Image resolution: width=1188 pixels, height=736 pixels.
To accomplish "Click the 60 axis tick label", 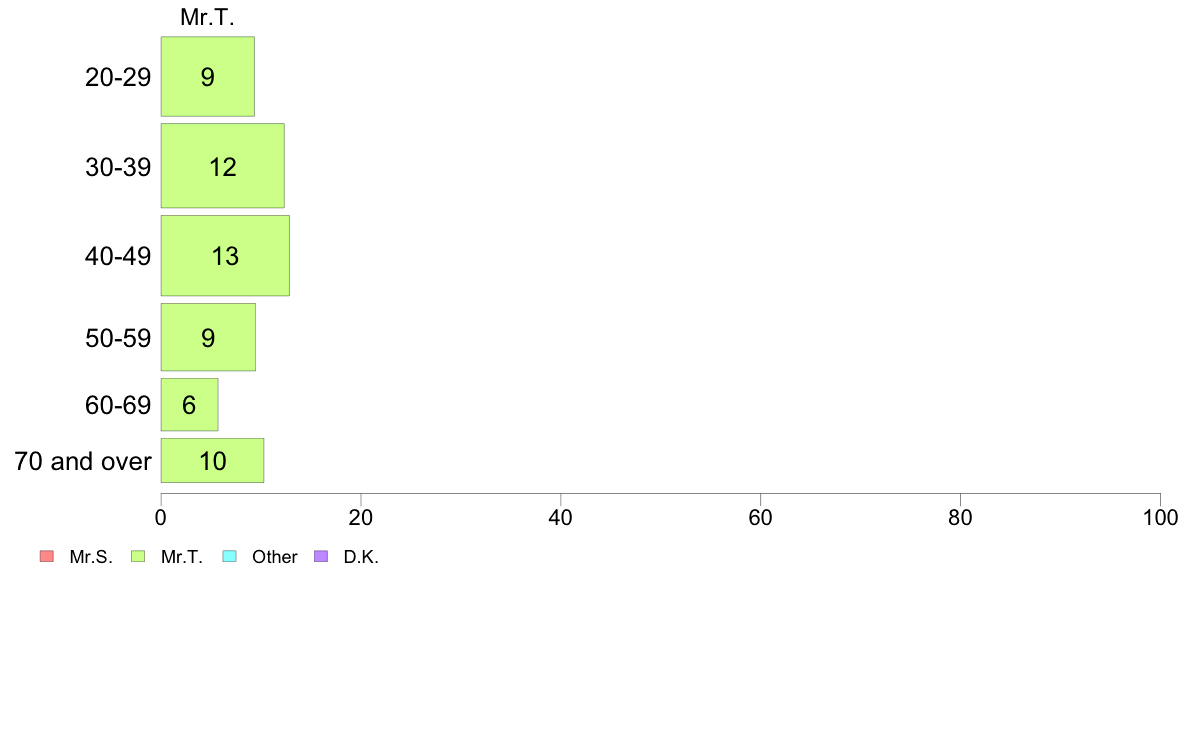I will pos(760,518).
